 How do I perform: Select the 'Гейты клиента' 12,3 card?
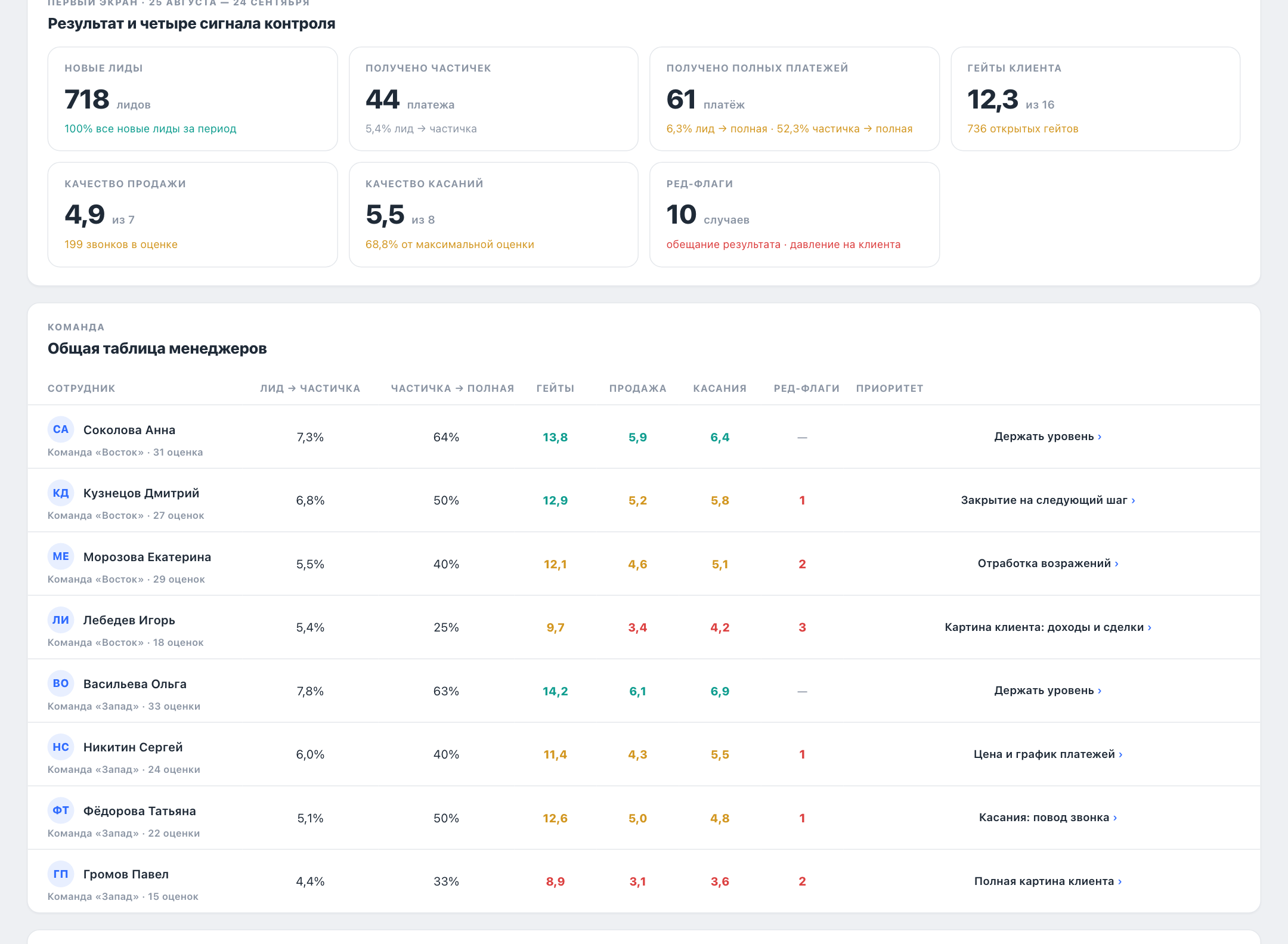click(1095, 99)
